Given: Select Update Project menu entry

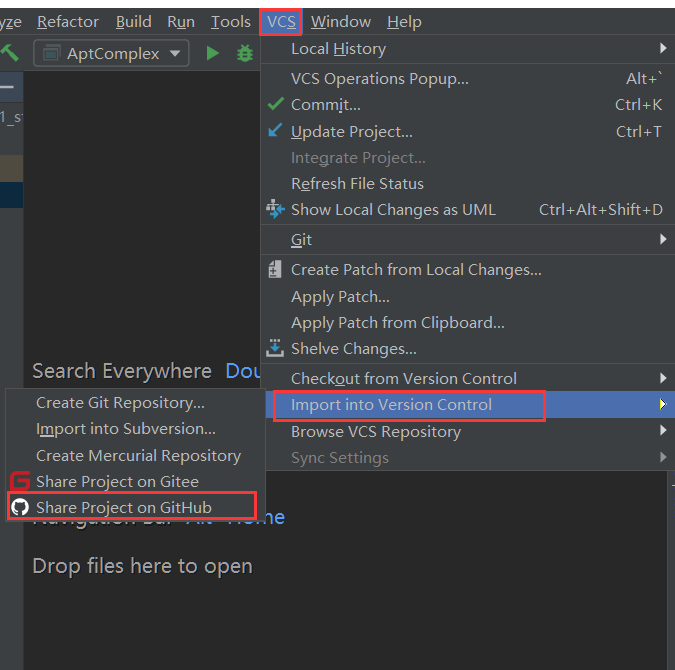Looking at the screenshot, I should (468, 131).
